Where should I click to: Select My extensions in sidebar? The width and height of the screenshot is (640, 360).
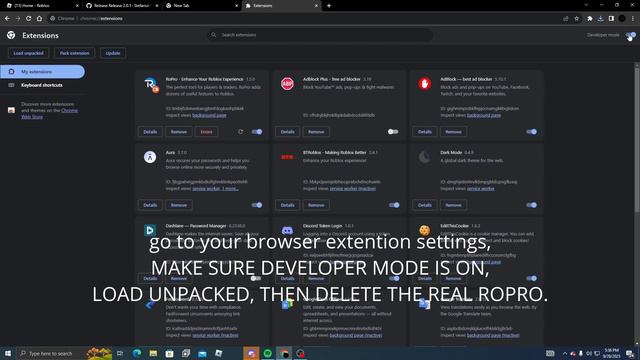42,71
